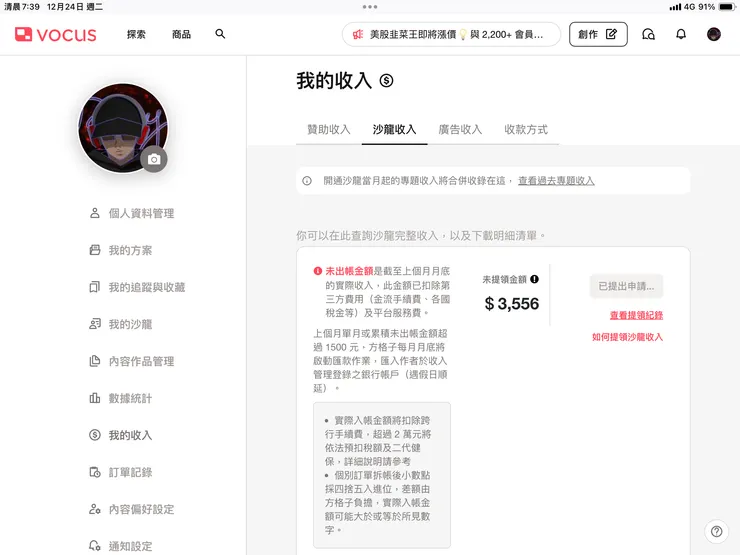
Task: Open 數據統計 in the sidebar
Action: tap(121, 398)
